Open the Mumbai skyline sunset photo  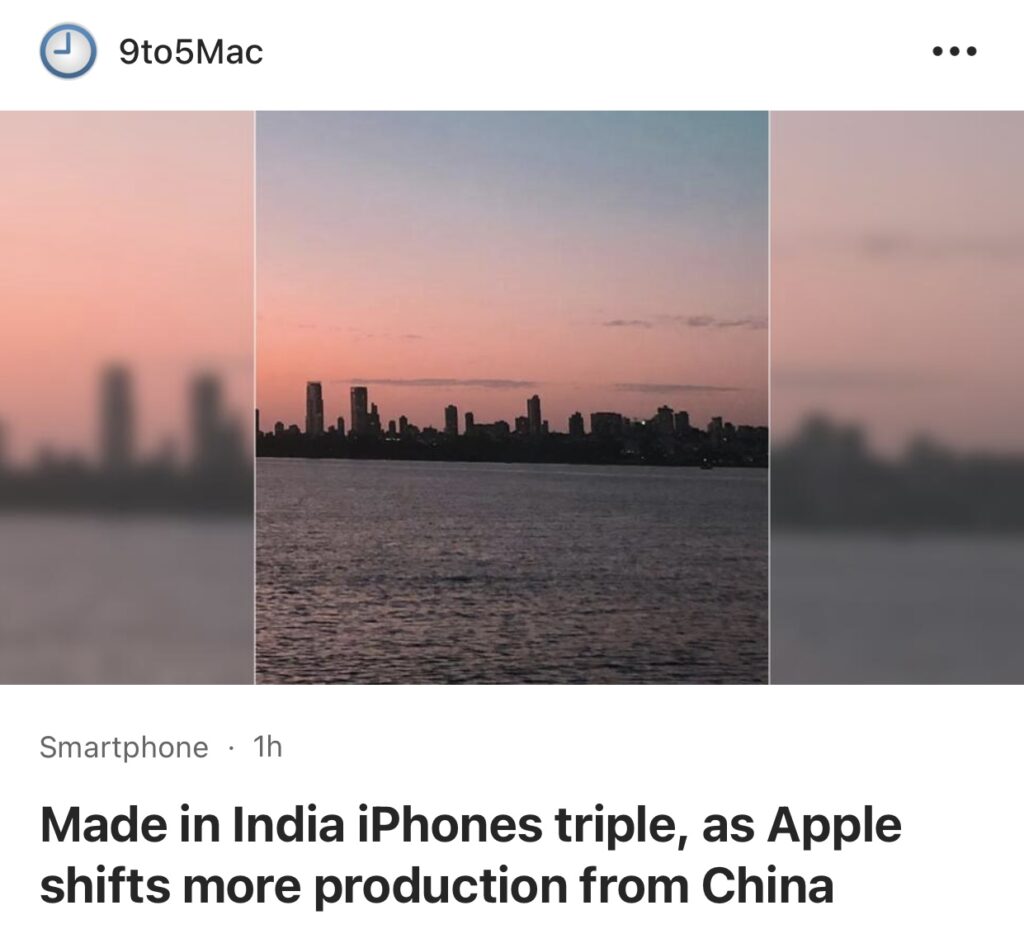[x=512, y=397]
